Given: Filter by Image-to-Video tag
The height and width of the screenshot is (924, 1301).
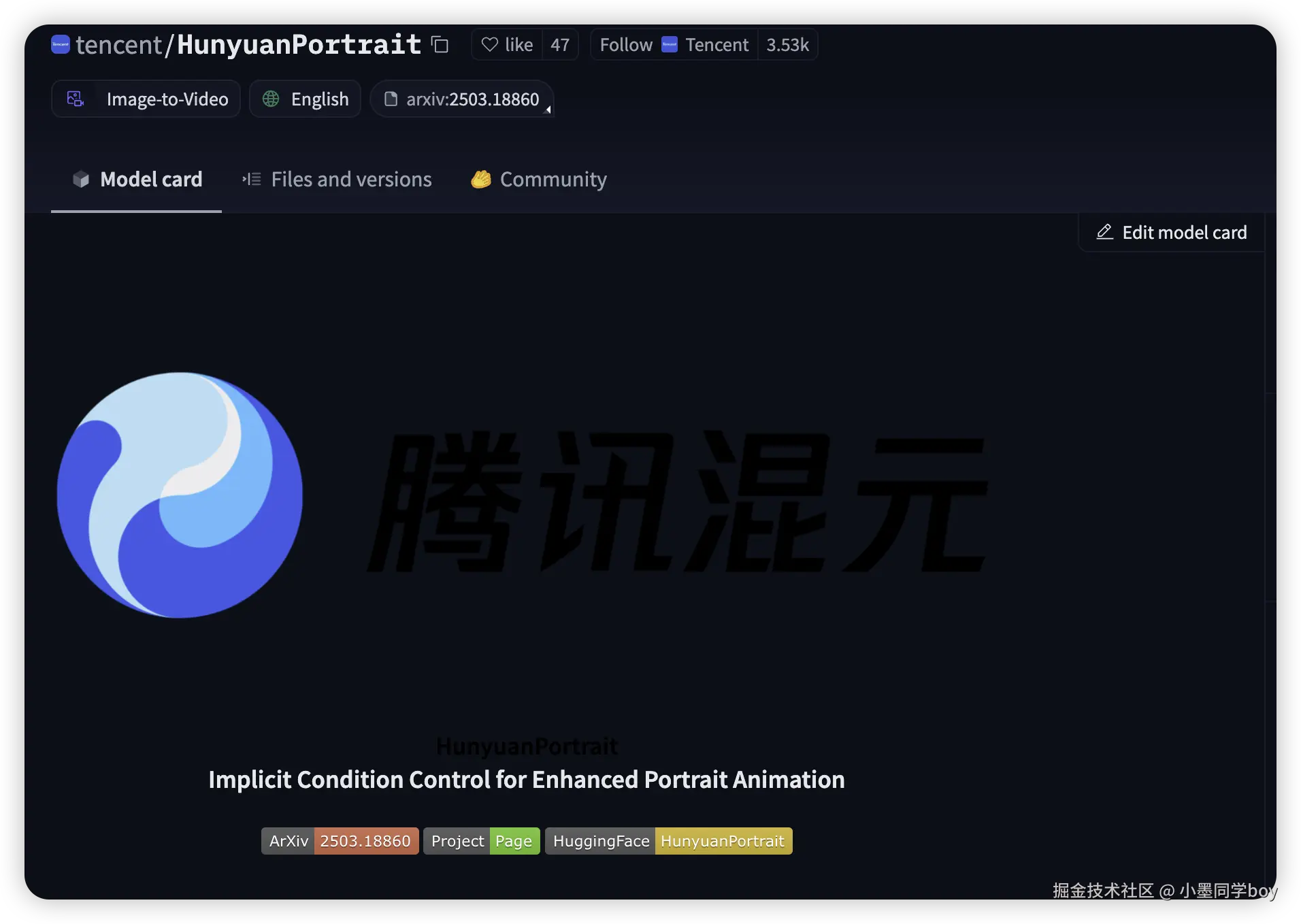Looking at the screenshot, I should [x=146, y=99].
